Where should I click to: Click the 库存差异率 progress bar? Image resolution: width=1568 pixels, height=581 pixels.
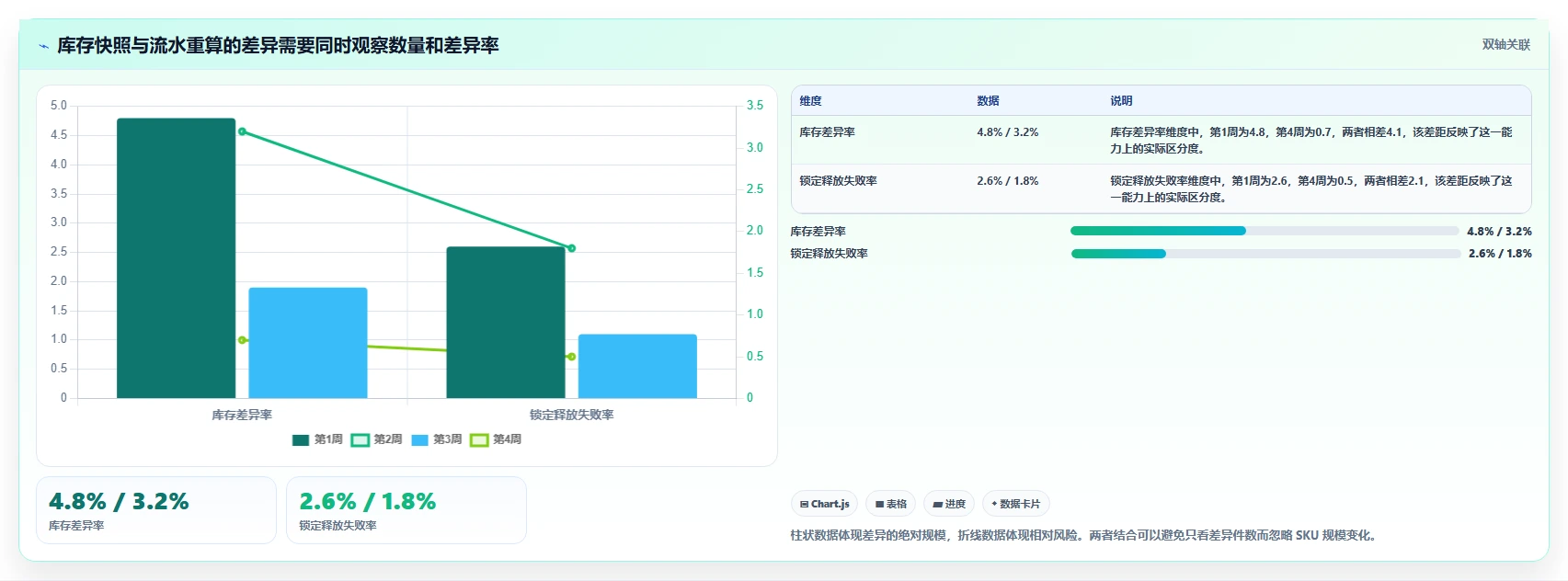1265,232
